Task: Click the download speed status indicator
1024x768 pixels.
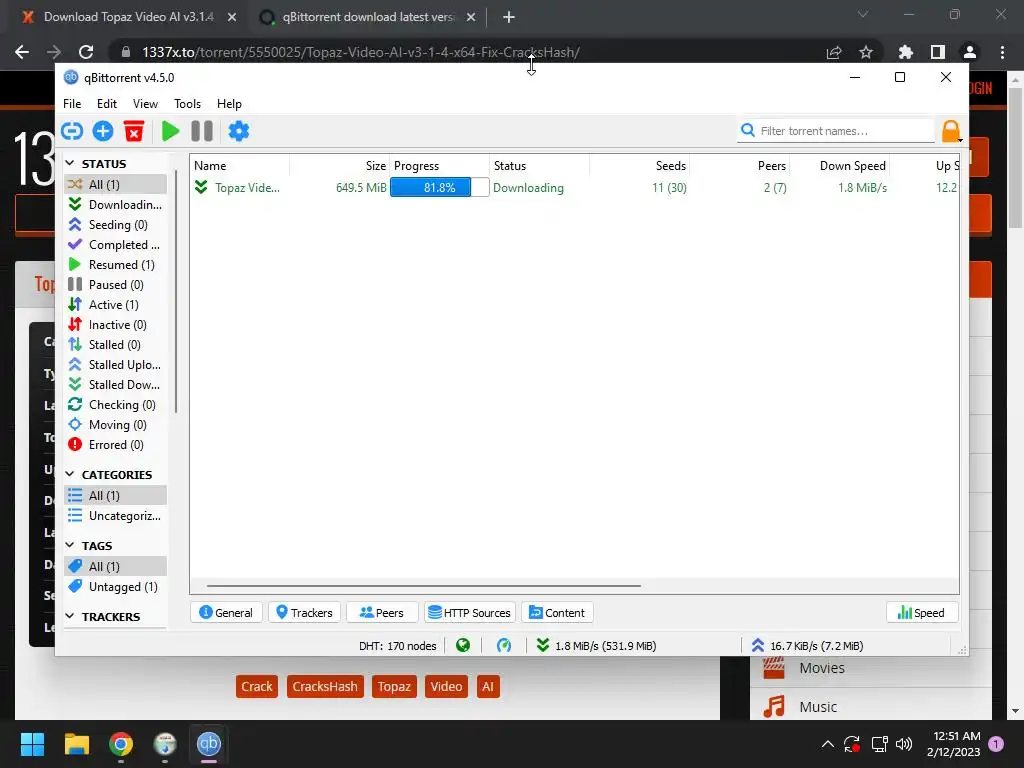Action: (x=596, y=646)
